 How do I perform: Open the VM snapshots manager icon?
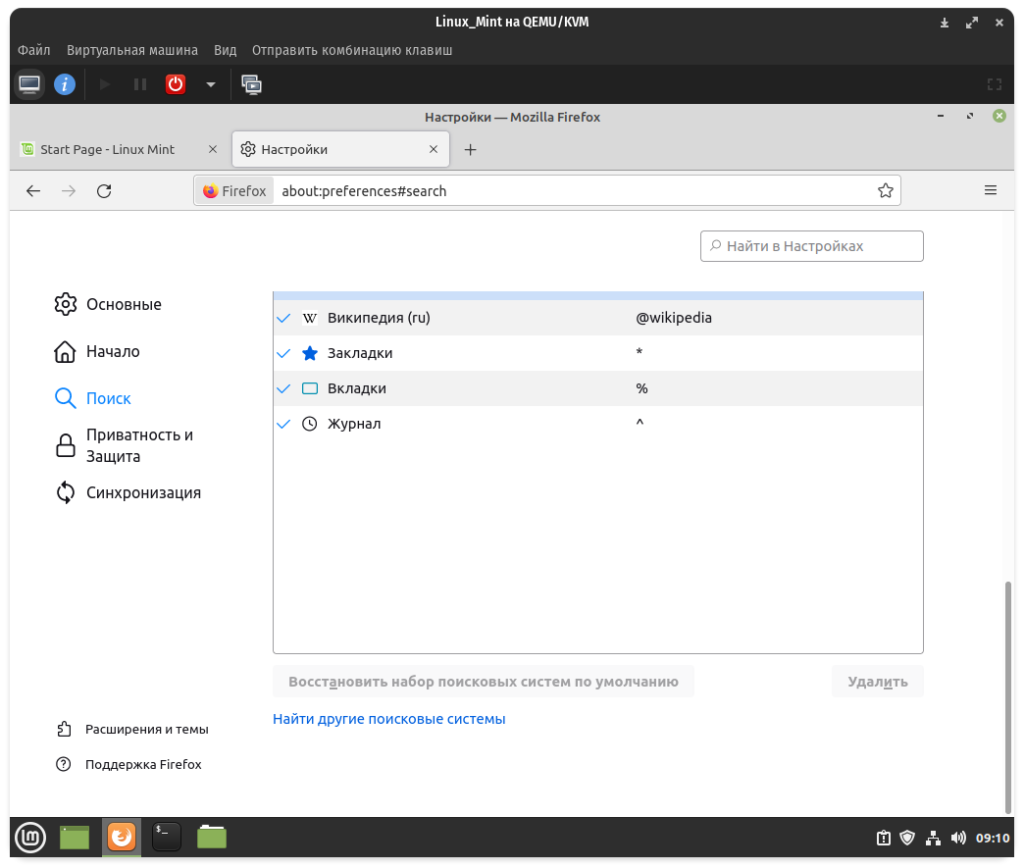pyautogui.click(x=251, y=85)
